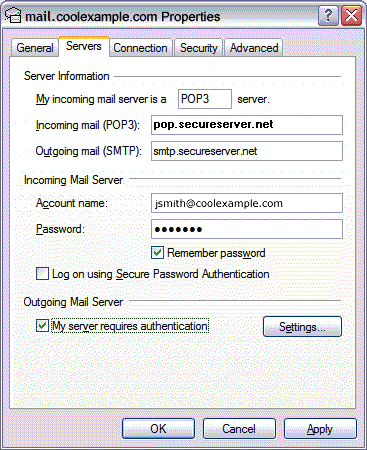
Task: Click the Incoming mail pop.secureserver.net field
Action: point(247,125)
